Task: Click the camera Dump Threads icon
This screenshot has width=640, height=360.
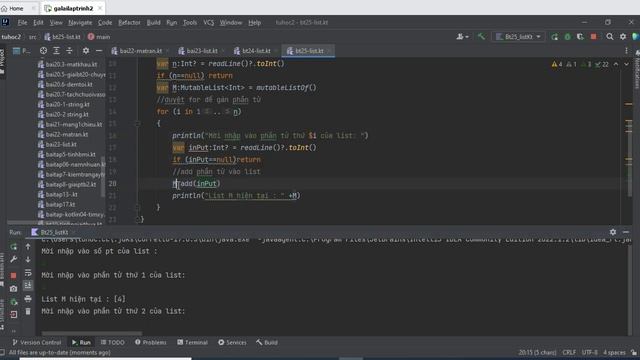Action: pyautogui.click(x=13, y=289)
